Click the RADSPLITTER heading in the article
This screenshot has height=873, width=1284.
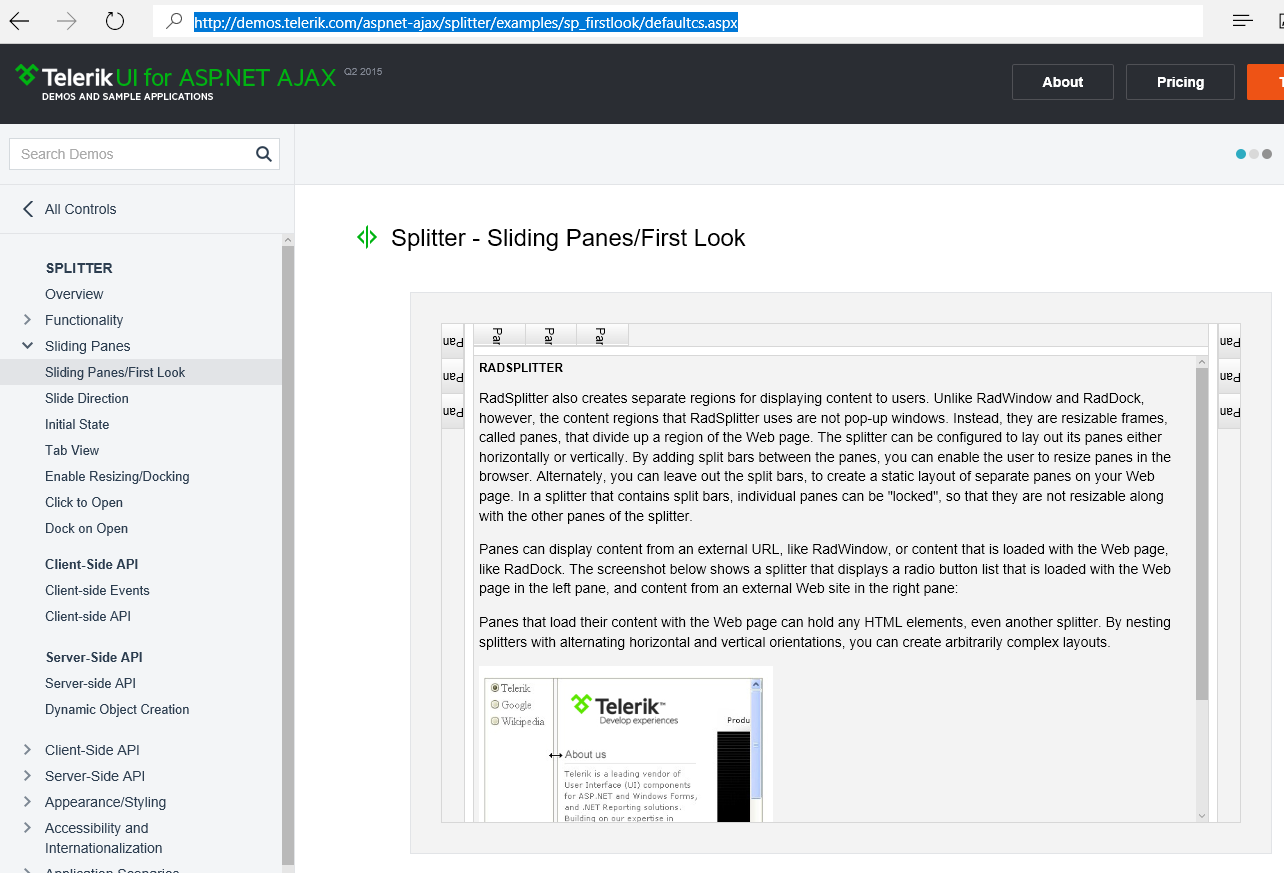coord(521,368)
